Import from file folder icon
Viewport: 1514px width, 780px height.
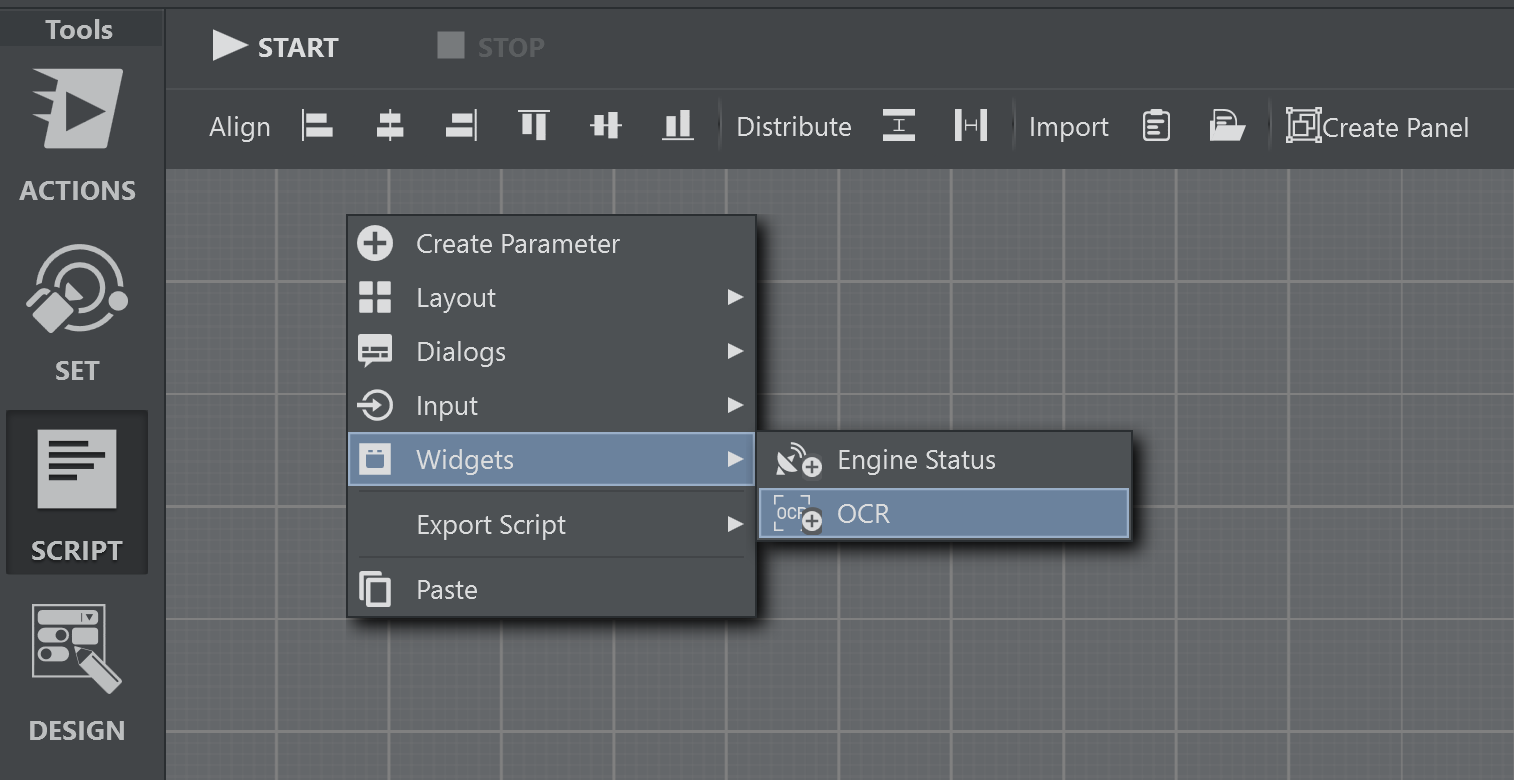[1226, 126]
